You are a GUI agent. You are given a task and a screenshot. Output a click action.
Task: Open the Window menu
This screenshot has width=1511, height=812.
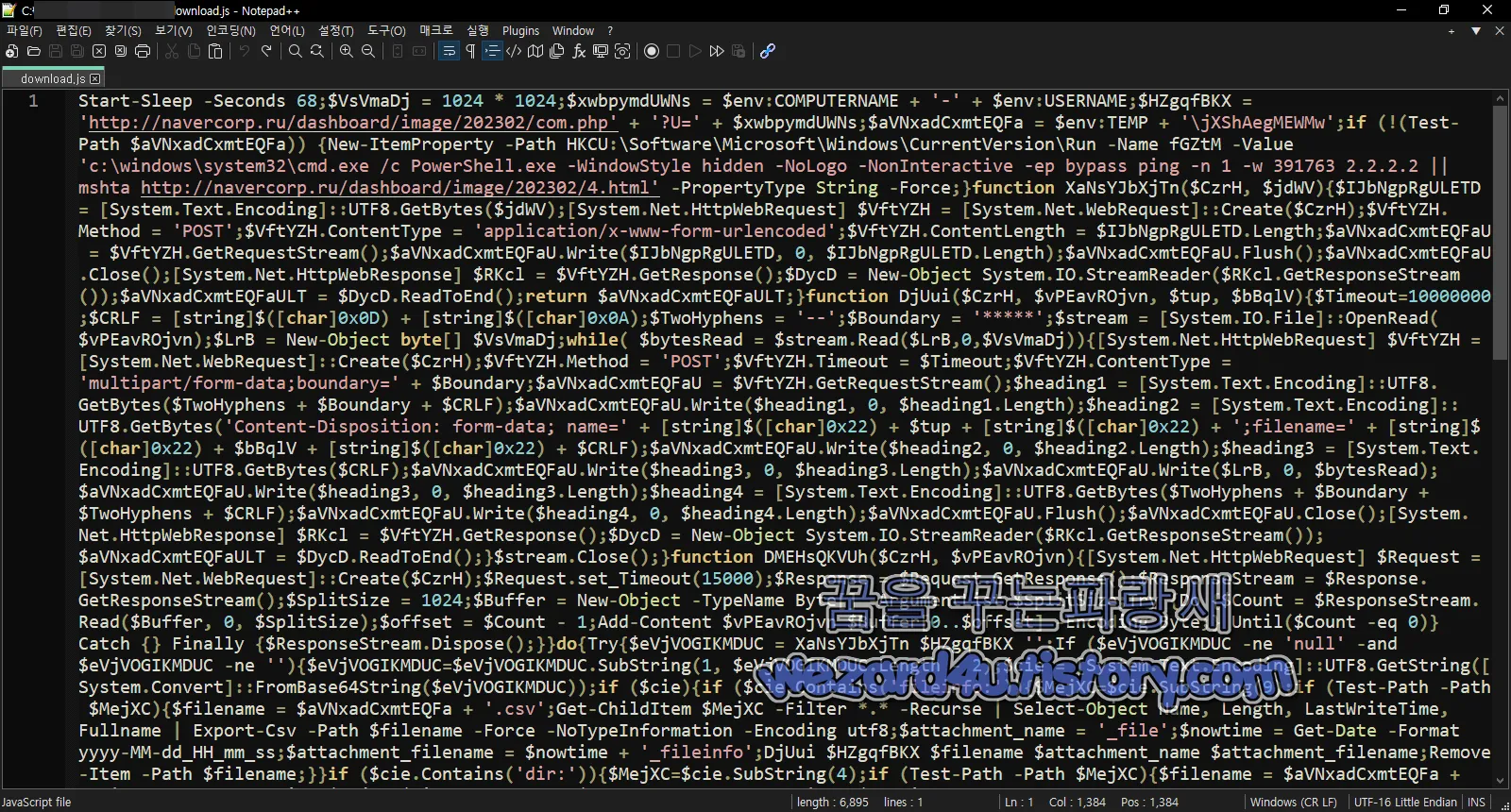[x=573, y=31]
